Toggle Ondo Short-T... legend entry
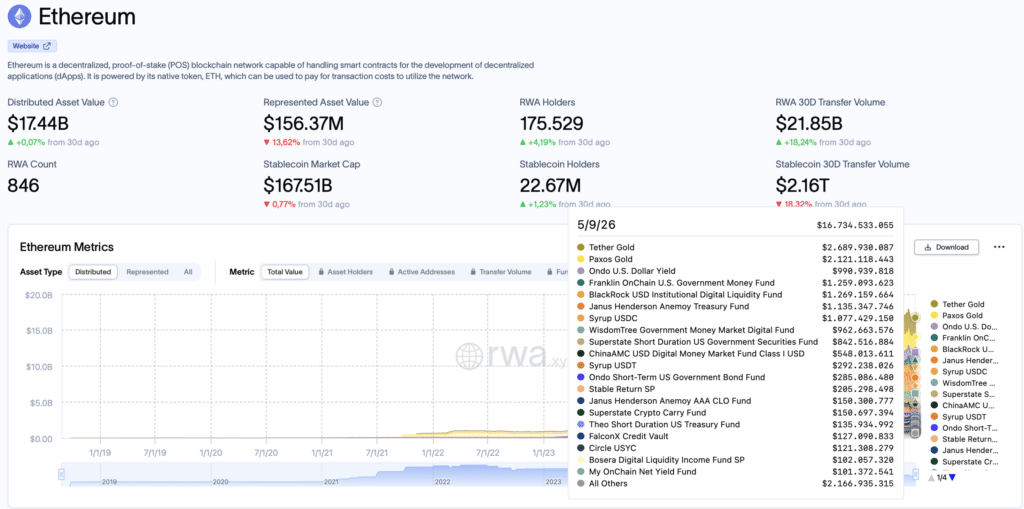 point(964,428)
